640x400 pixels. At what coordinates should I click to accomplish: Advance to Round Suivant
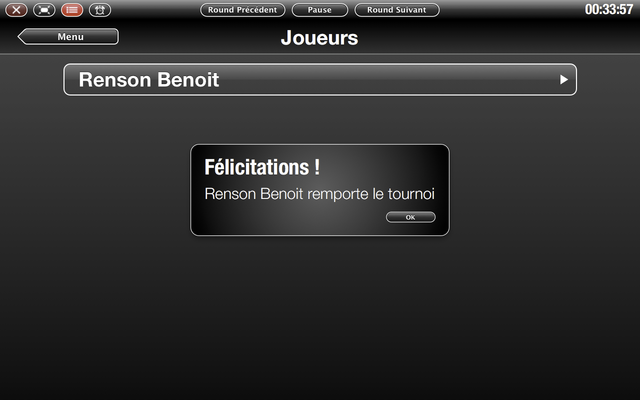point(397,10)
